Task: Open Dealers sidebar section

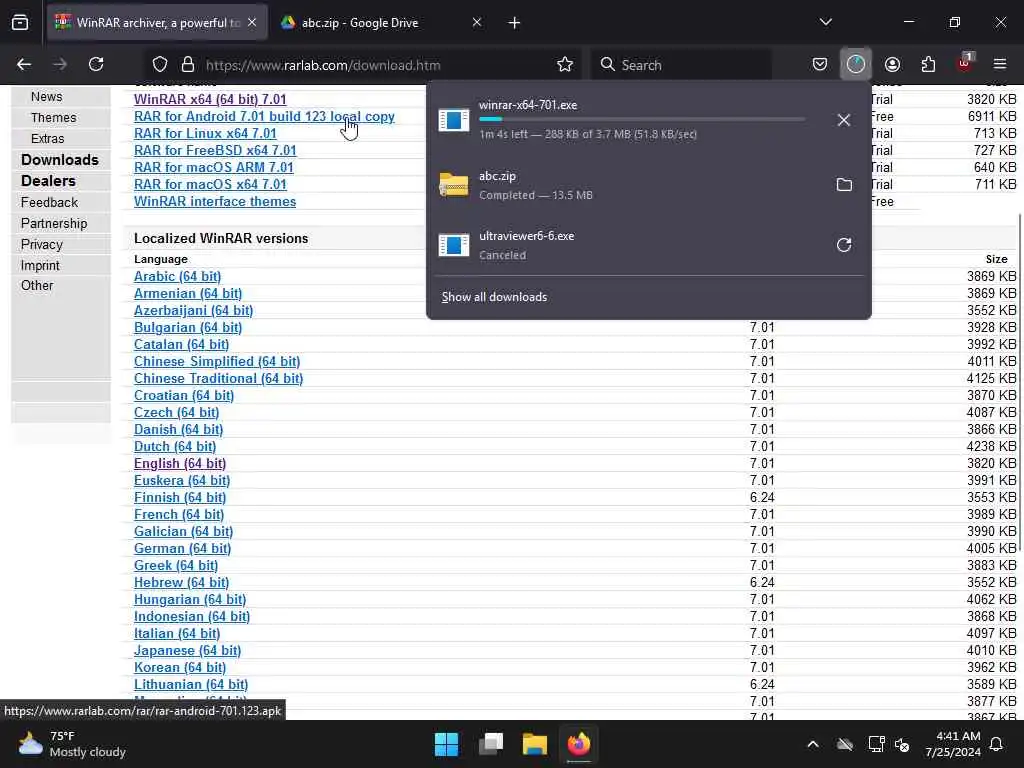Action: pyautogui.click(x=48, y=181)
